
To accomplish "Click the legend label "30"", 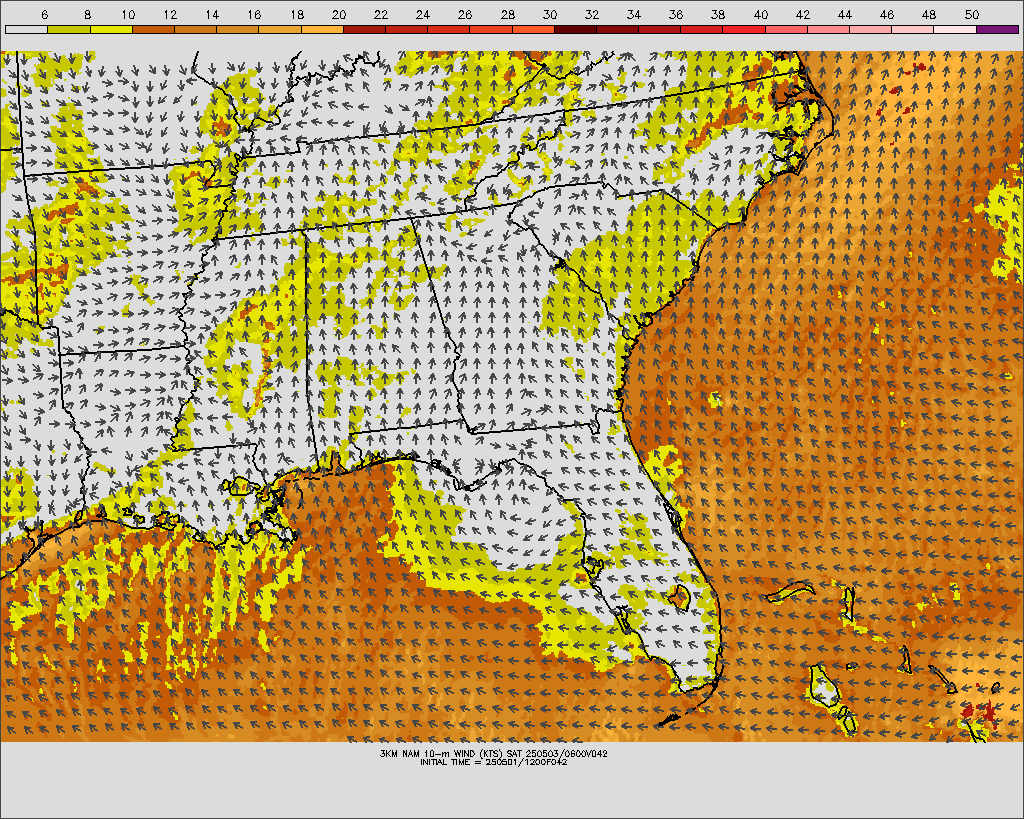I will 550,14.
